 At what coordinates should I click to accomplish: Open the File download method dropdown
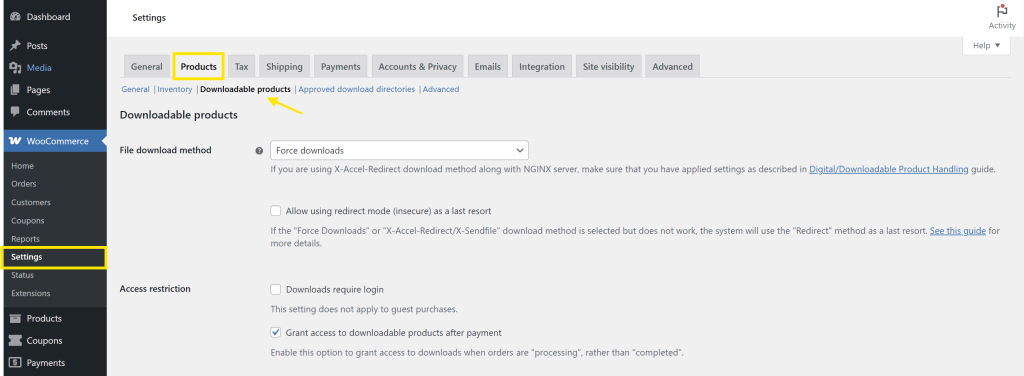[x=399, y=150]
